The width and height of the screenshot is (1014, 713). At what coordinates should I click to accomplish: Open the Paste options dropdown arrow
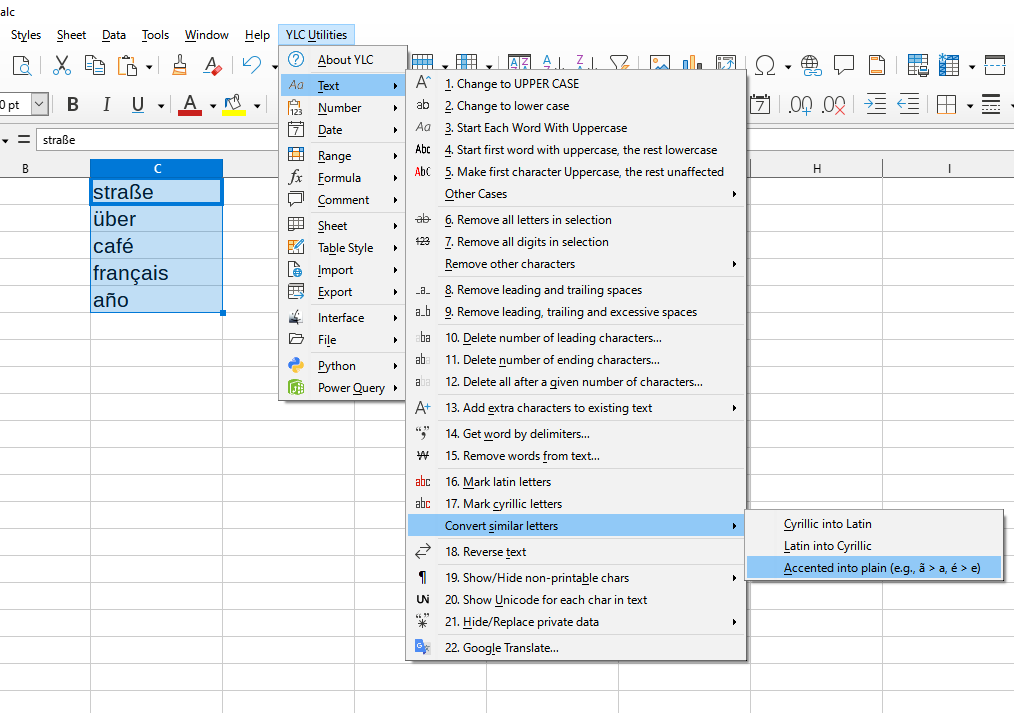tap(149, 67)
